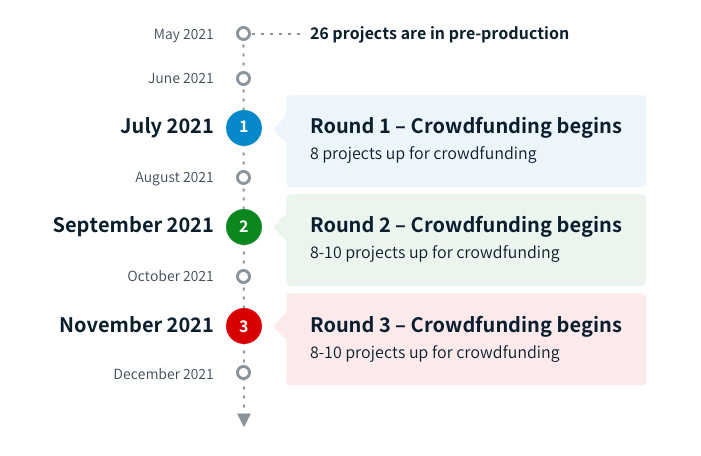This screenshot has width=701, height=456.
Task: Click the pink card's "8-10 projects" subtitle
Action: pos(435,352)
